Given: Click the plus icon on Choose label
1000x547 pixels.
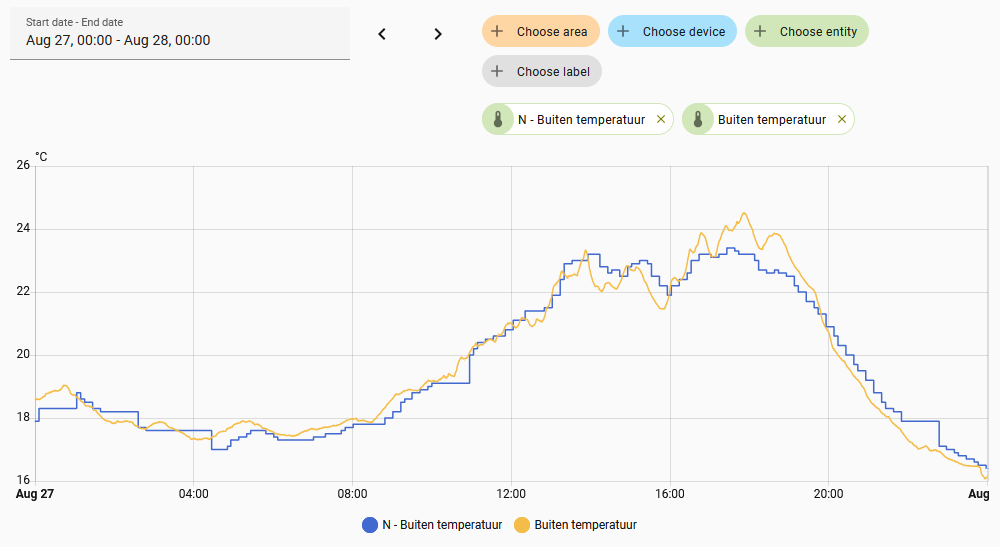Looking at the screenshot, I should pyautogui.click(x=497, y=72).
